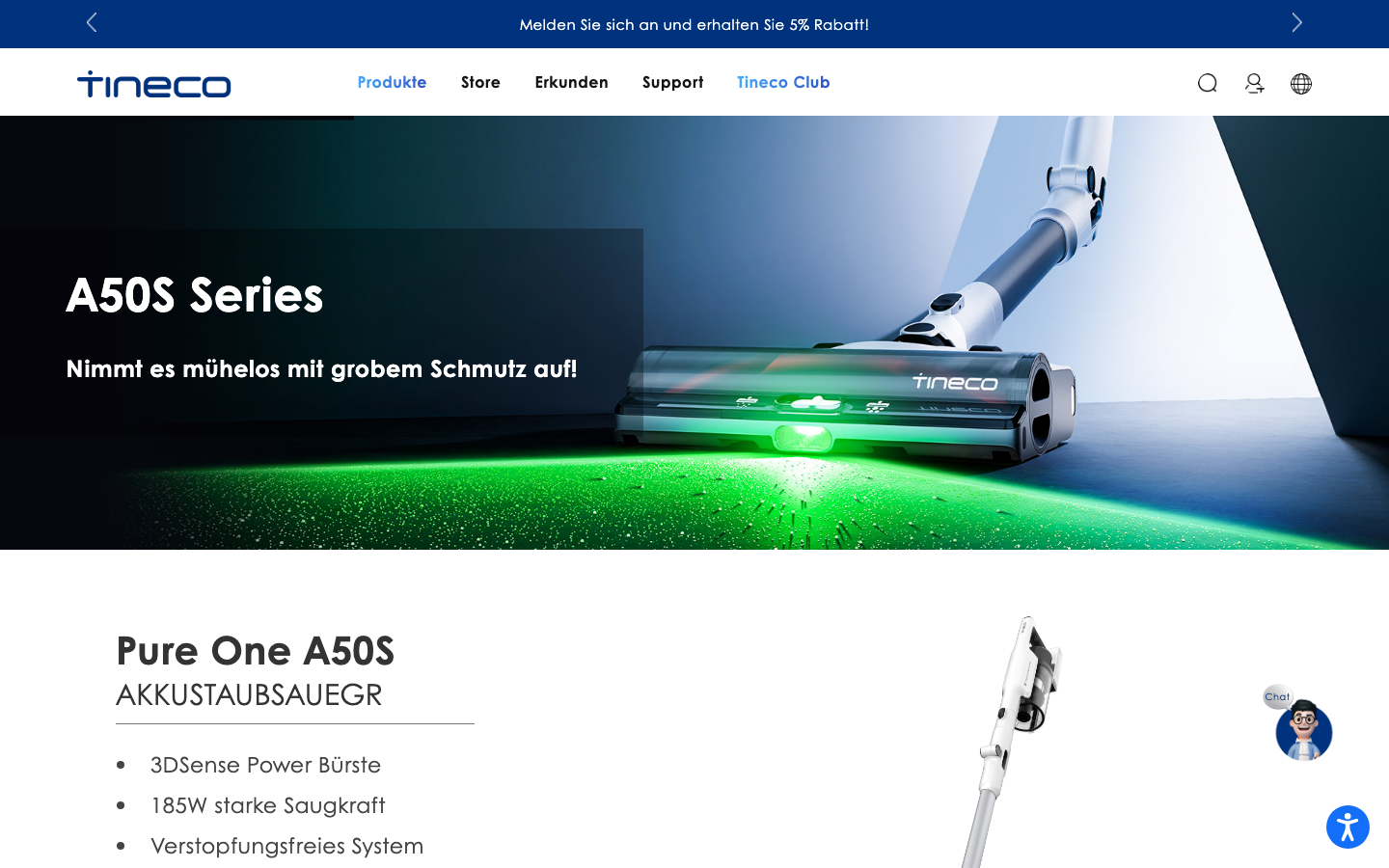Click the A50S Series hero banner image
This screenshot has height=868, width=1389.
(x=694, y=333)
